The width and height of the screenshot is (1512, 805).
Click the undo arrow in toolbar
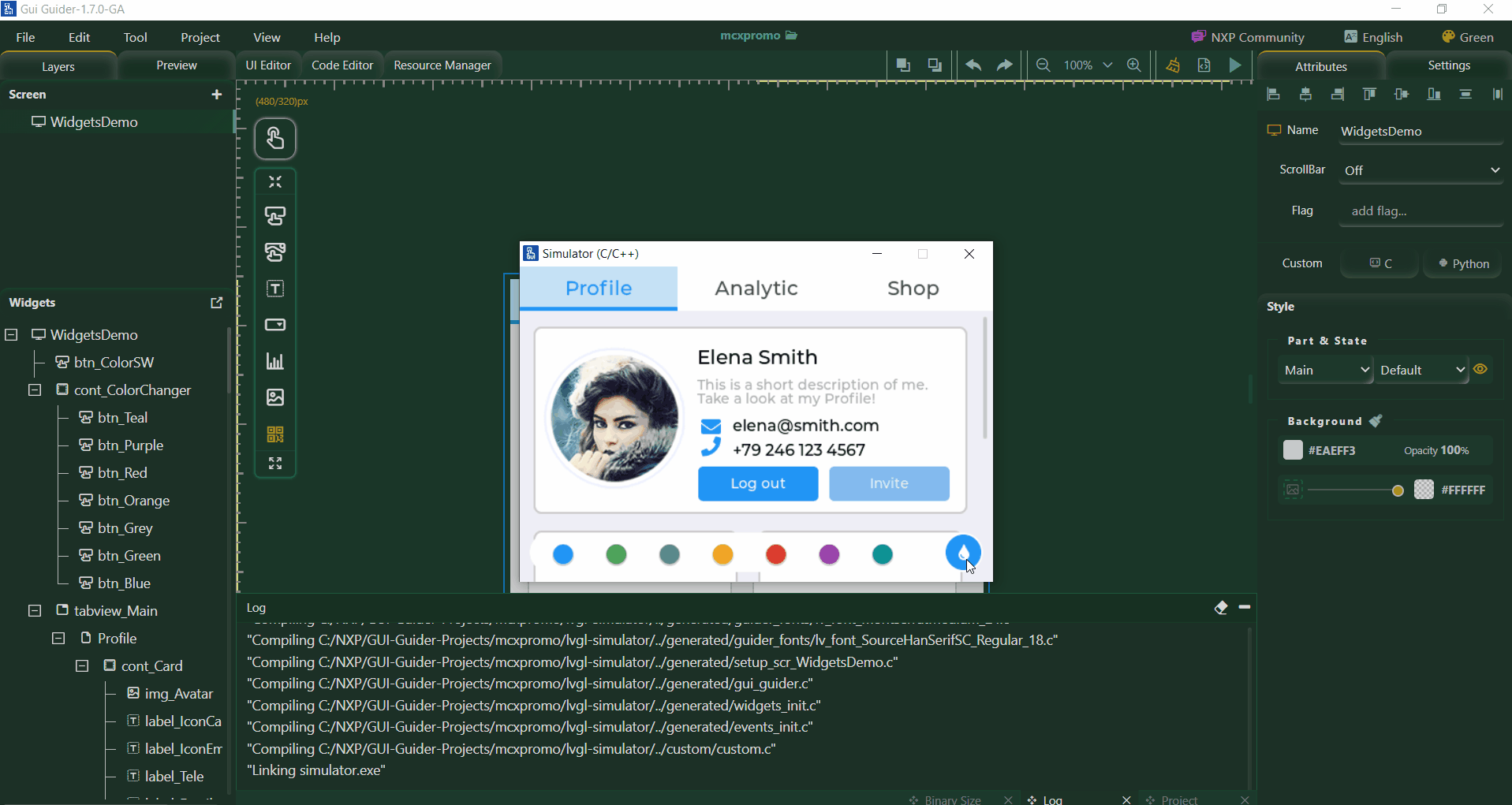973,65
